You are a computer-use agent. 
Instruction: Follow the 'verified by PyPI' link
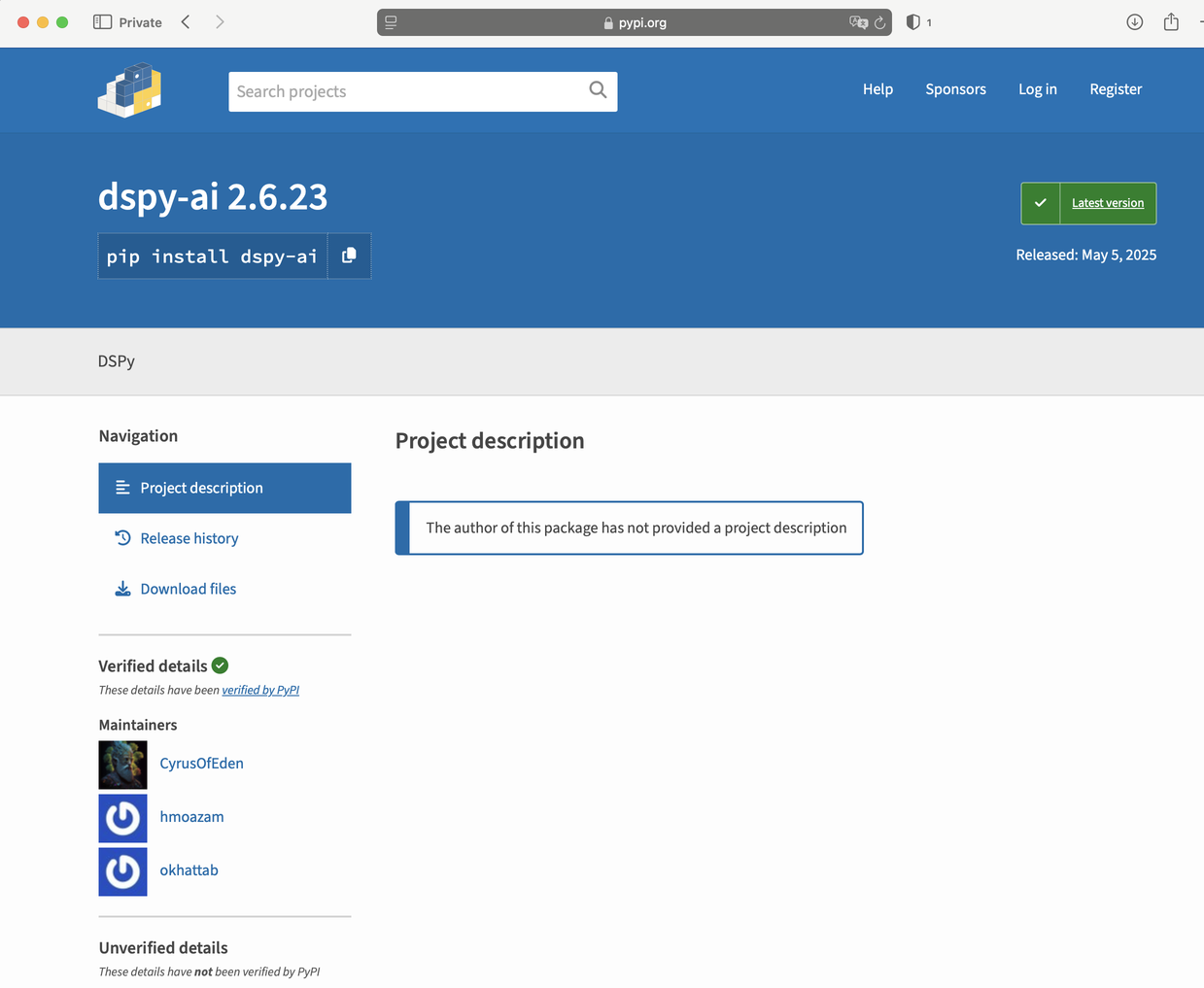click(260, 690)
